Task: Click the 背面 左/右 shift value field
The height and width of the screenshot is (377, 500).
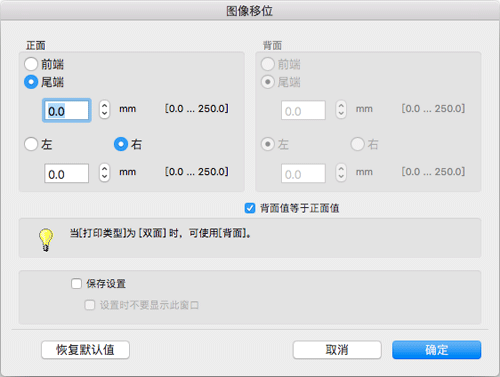Action: (x=303, y=173)
